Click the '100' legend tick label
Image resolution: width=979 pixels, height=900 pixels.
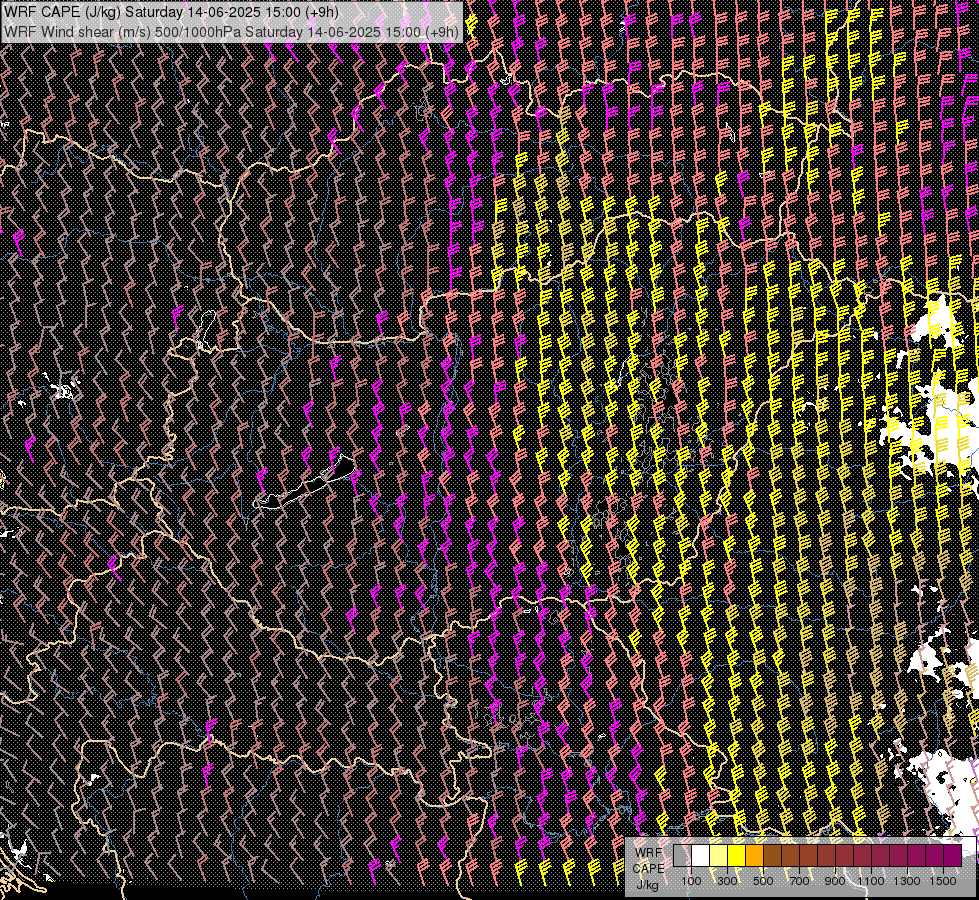tap(691, 881)
